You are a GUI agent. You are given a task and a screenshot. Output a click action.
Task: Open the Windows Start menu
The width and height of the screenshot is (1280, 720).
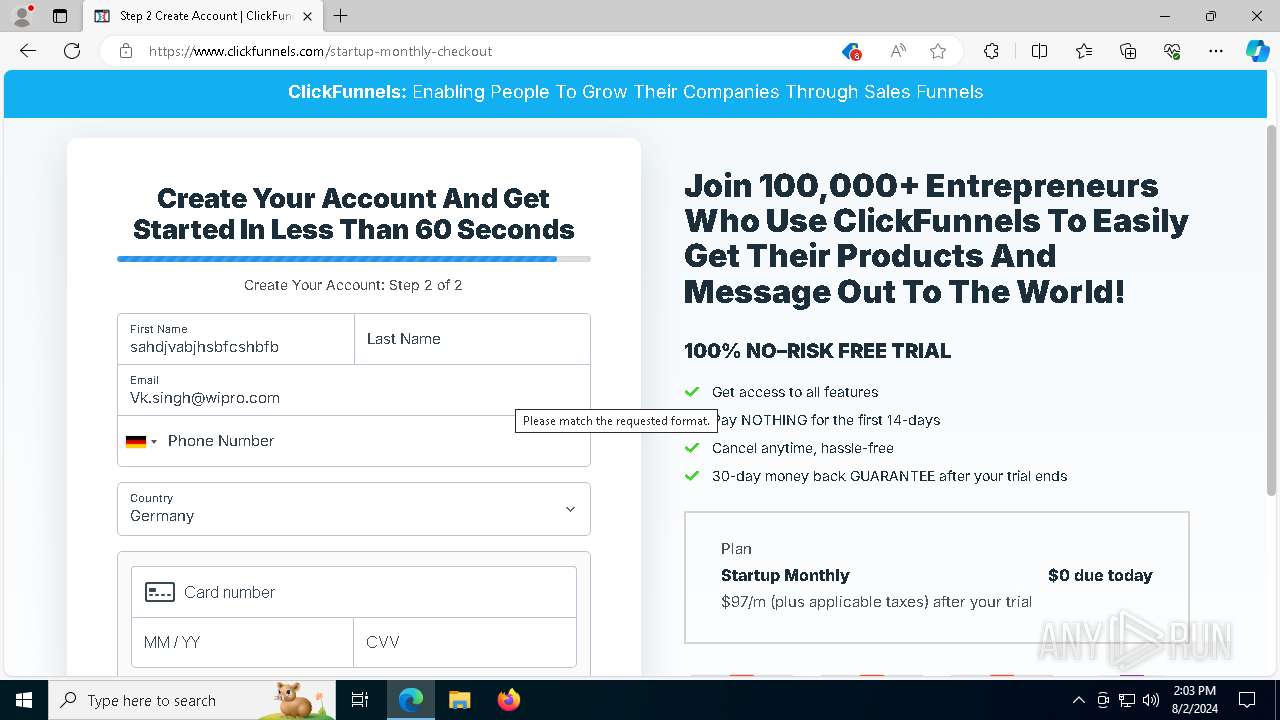[24, 700]
